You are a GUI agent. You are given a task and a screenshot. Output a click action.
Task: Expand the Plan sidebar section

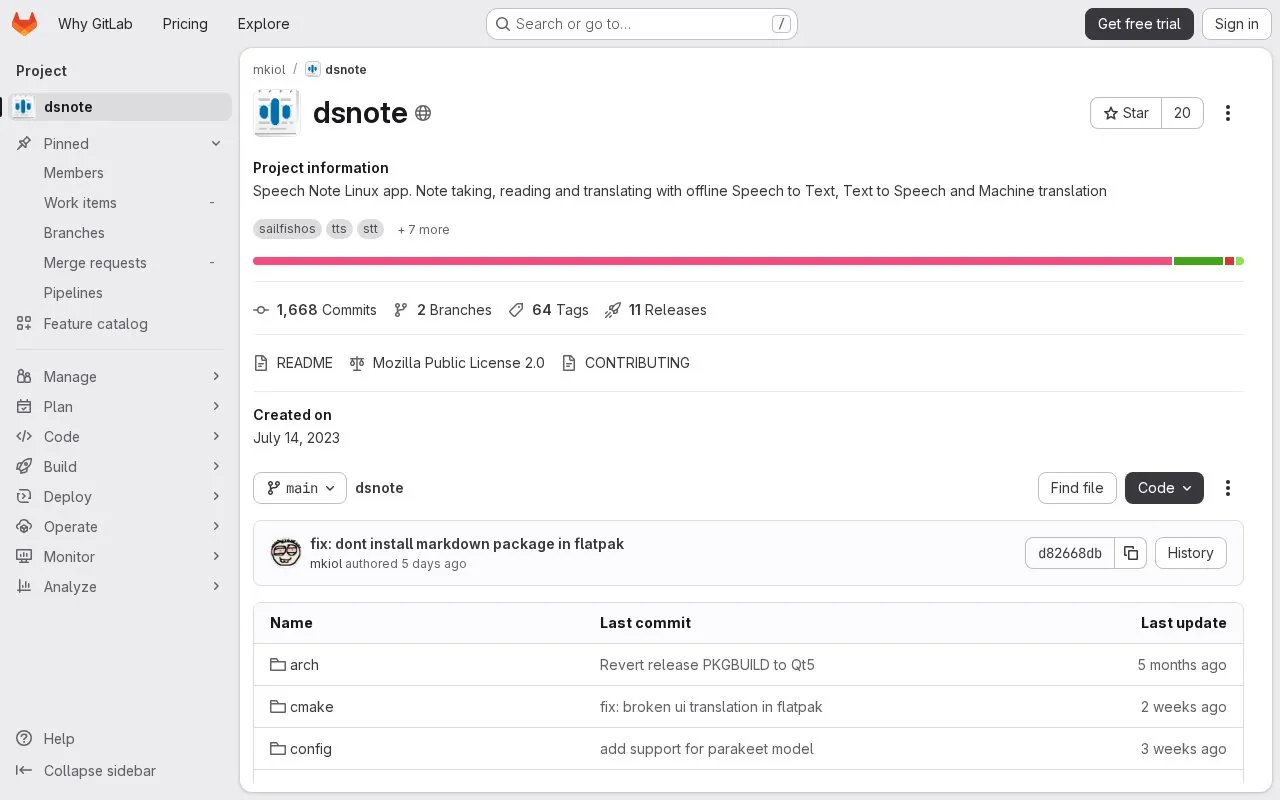[x=120, y=407]
